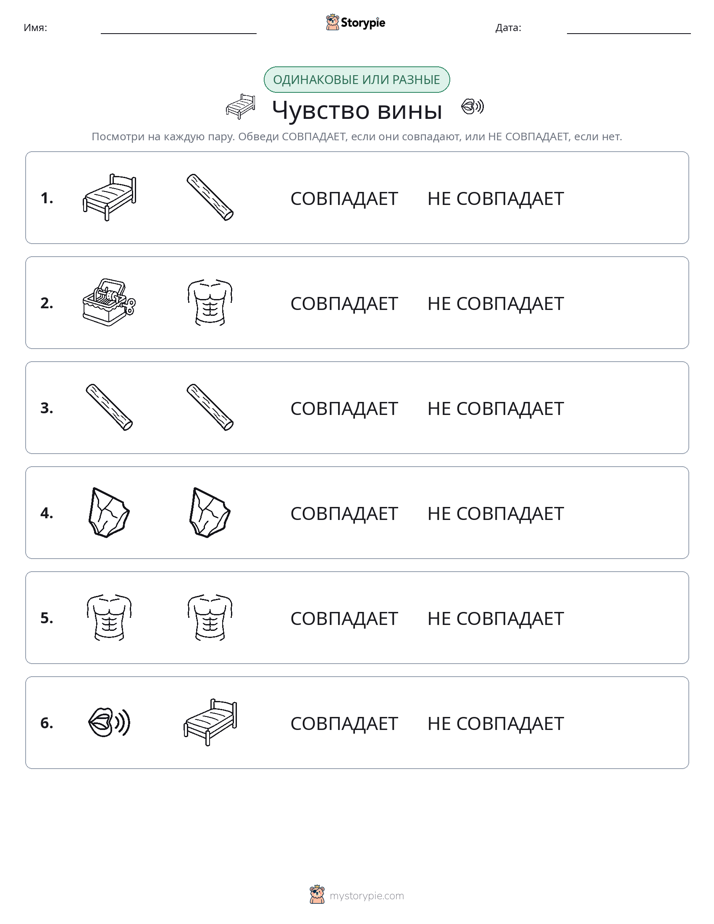Select СОВПАДАЕТ for row 4
This screenshot has width=714, height=924.
tap(344, 513)
